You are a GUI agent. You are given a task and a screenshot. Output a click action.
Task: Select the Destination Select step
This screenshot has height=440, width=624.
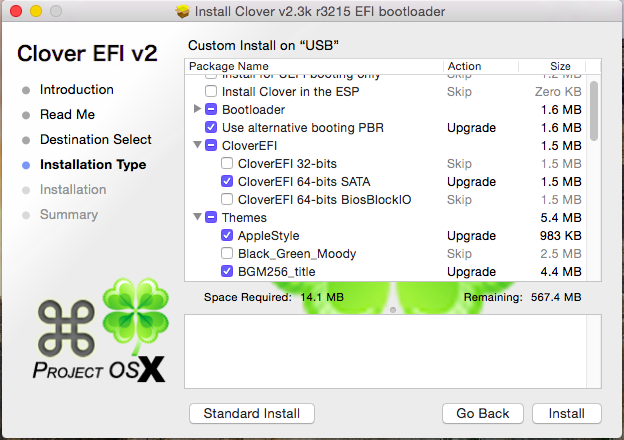(95, 140)
